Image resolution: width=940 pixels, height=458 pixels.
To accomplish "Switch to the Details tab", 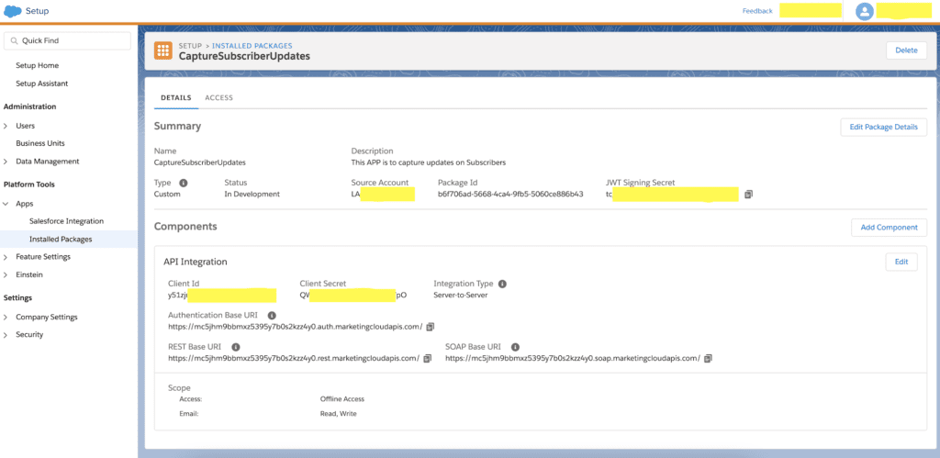I will tap(176, 98).
